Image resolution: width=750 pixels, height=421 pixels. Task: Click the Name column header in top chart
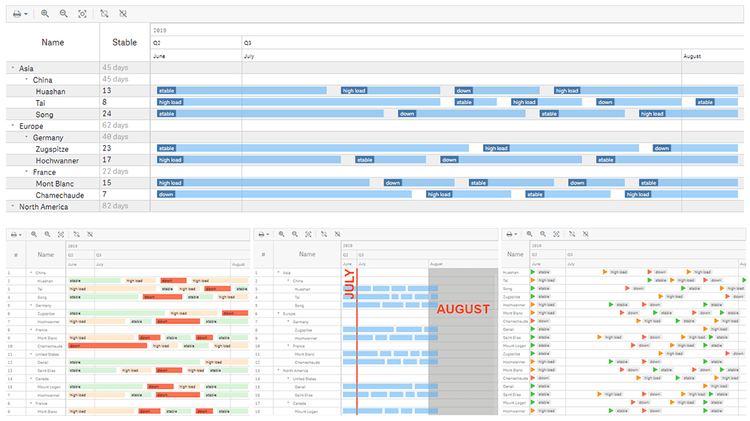pyautogui.click(x=52, y=43)
